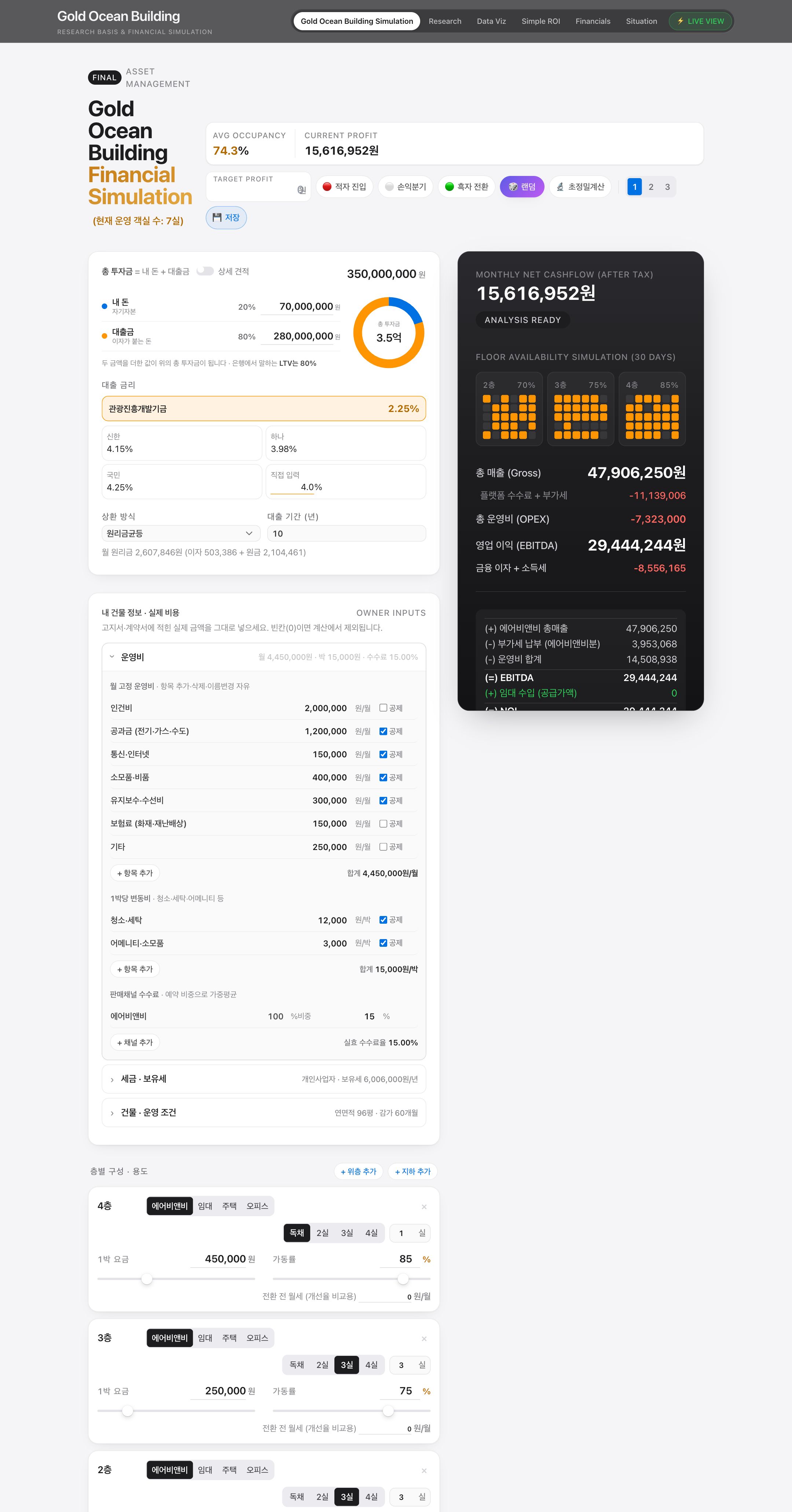Screen dimensions: 792x1512
Task: Click + 채널 추가 button
Action: pyautogui.click(x=135, y=1042)
